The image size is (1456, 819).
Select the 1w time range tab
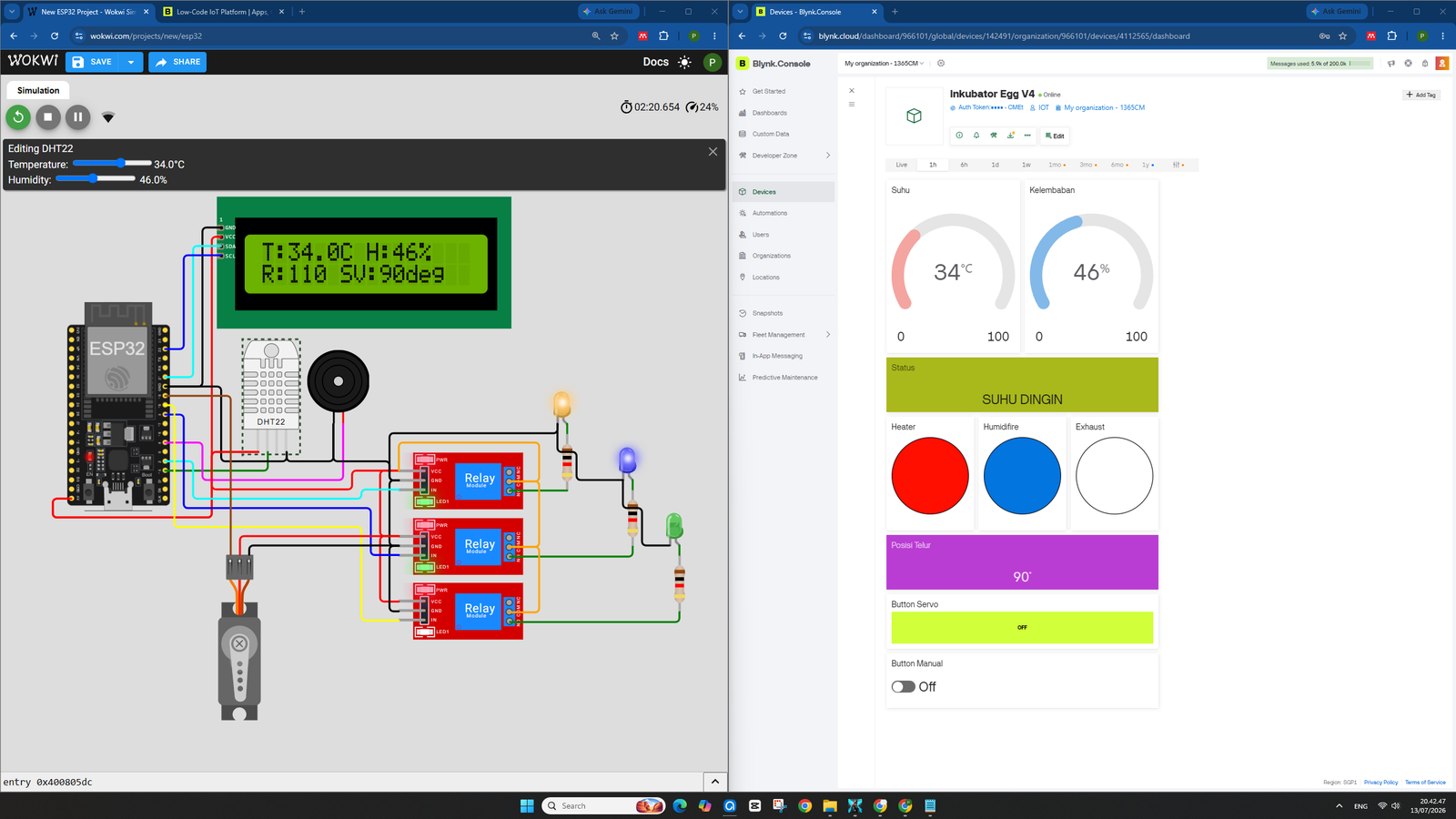[x=1026, y=165]
